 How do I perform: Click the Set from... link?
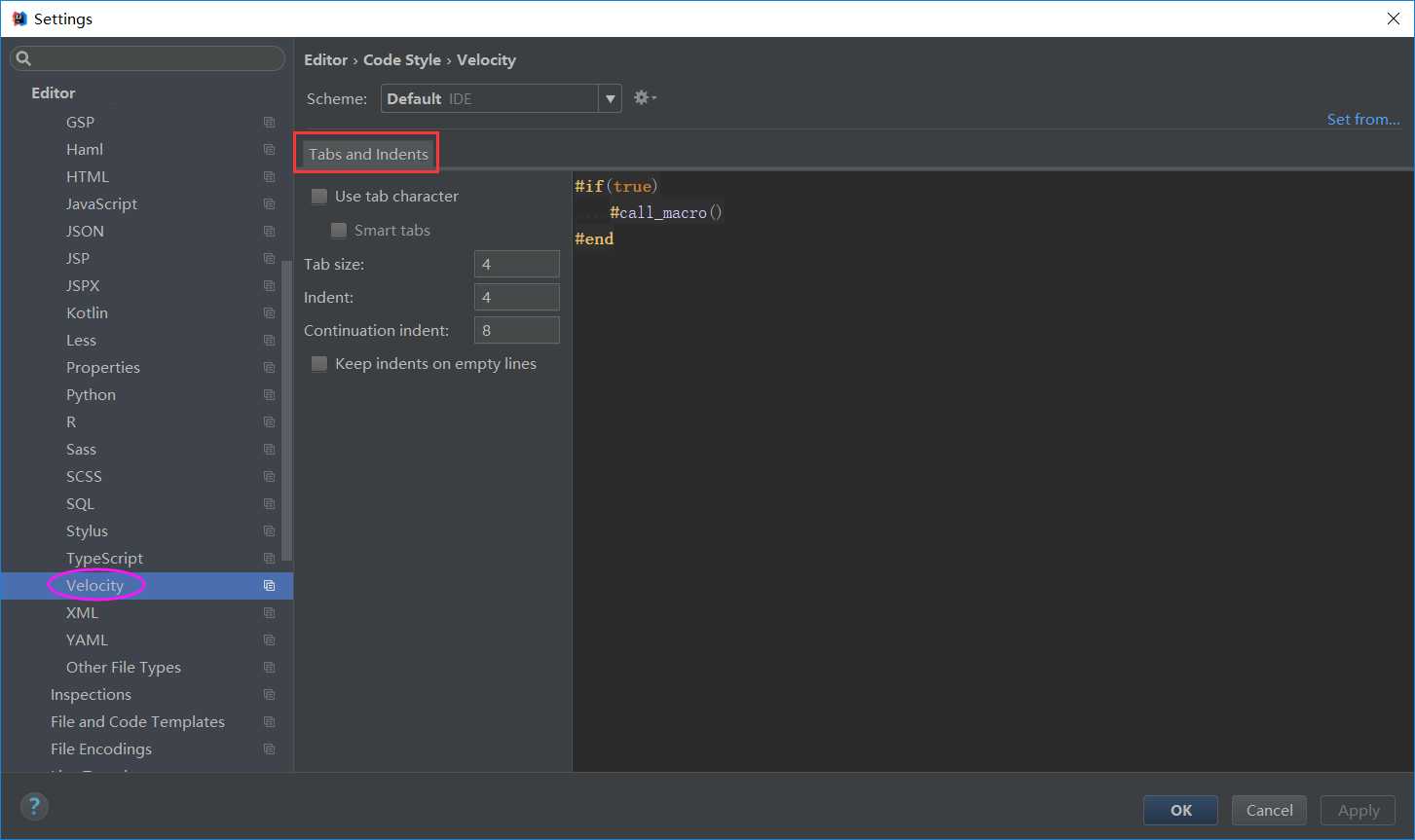[1363, 119]
